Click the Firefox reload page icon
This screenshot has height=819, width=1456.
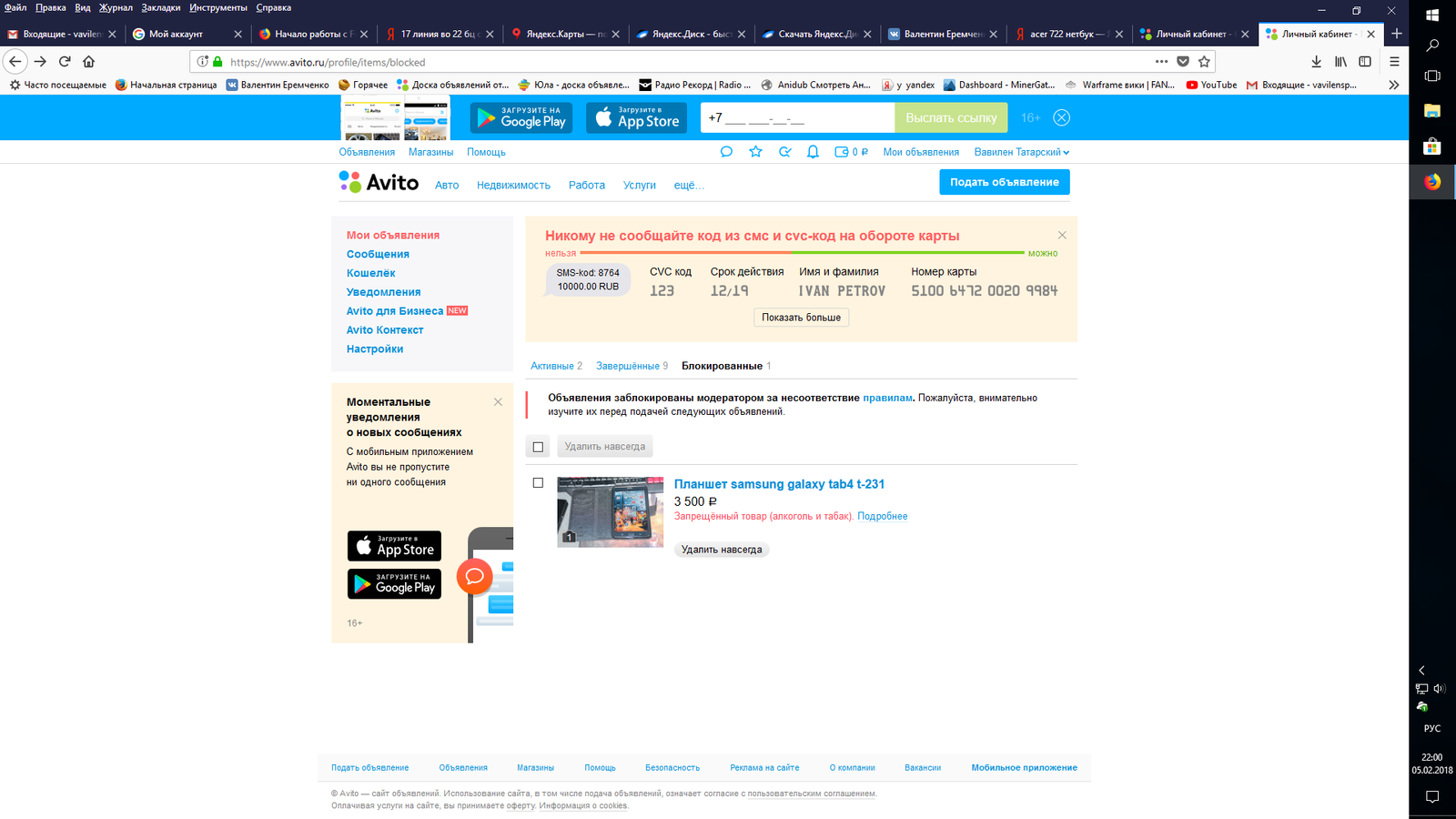65,61
